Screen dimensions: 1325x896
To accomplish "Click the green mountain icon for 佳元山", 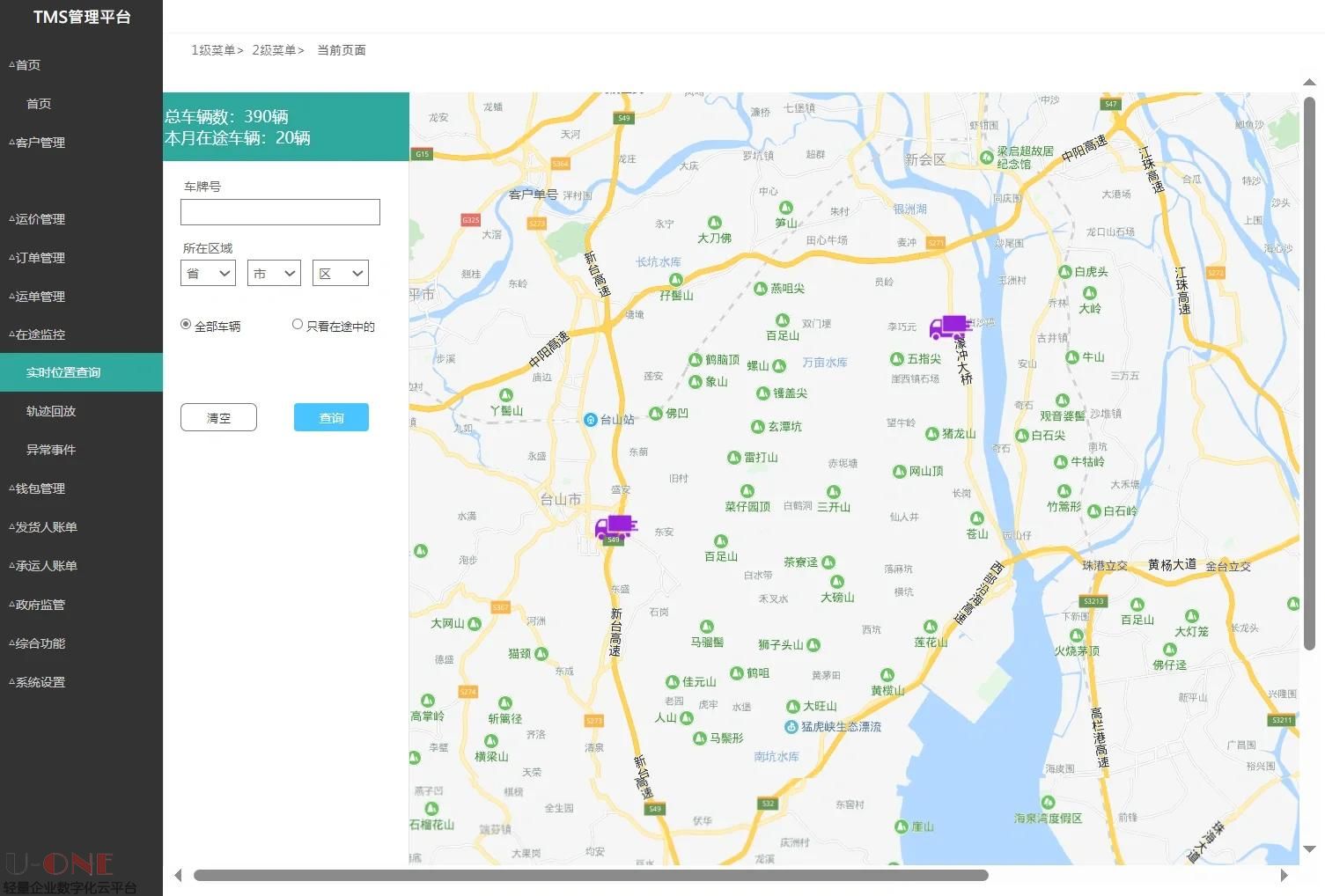I will pyautogui.click(x=672, y=682).
